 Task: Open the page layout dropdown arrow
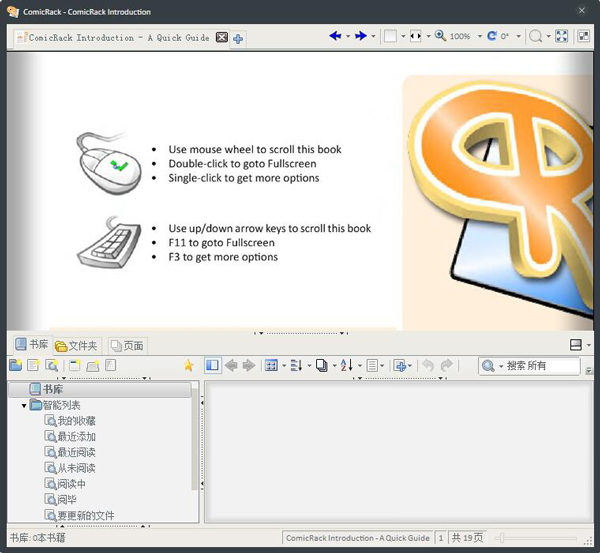coord(403,36)
